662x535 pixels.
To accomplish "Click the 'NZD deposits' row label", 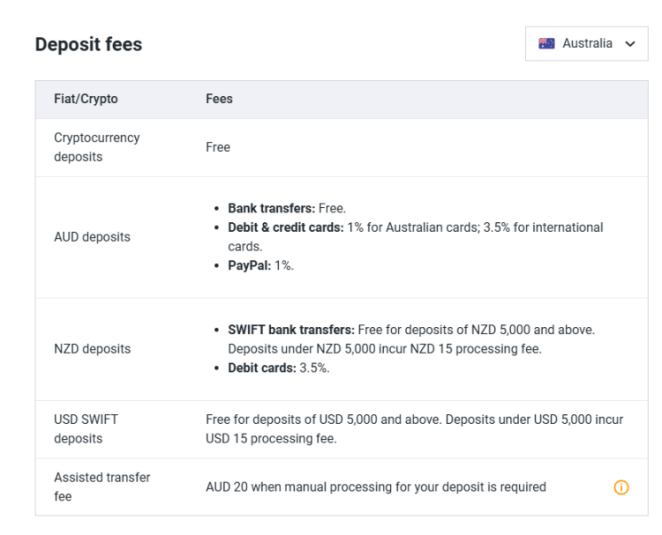I will 92,349.
